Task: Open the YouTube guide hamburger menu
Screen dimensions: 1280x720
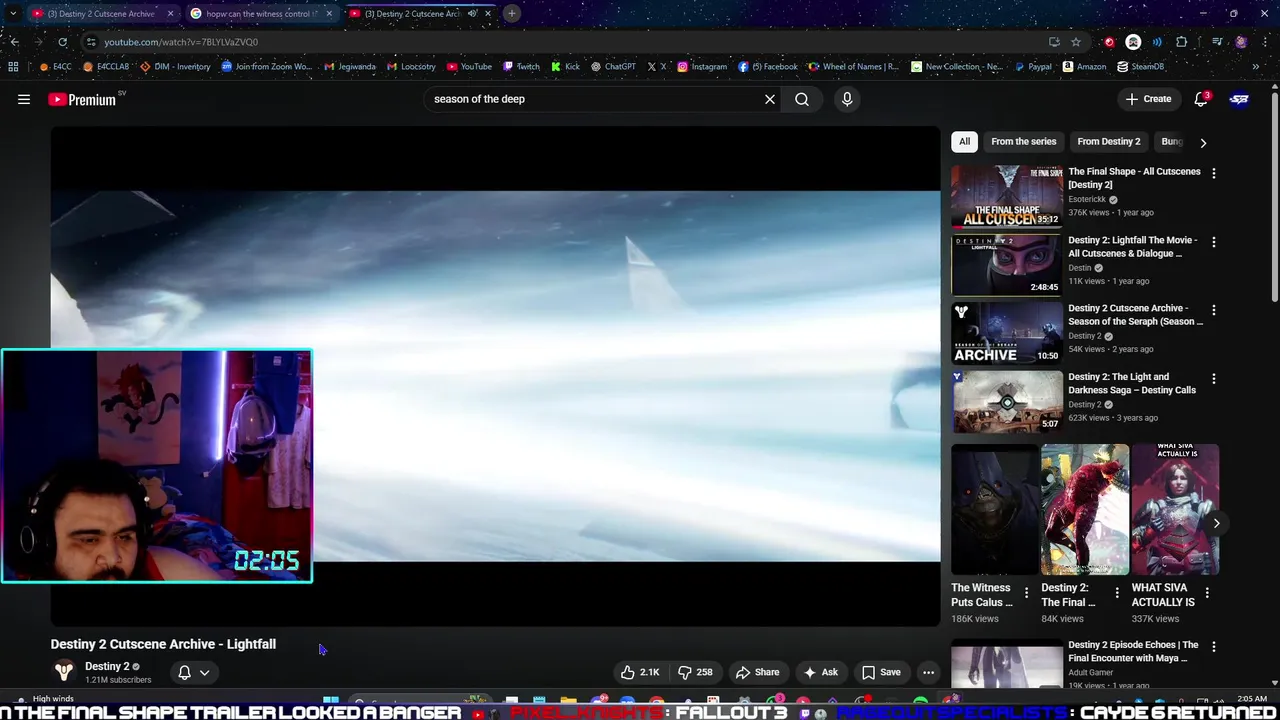Action: point(24,99)
